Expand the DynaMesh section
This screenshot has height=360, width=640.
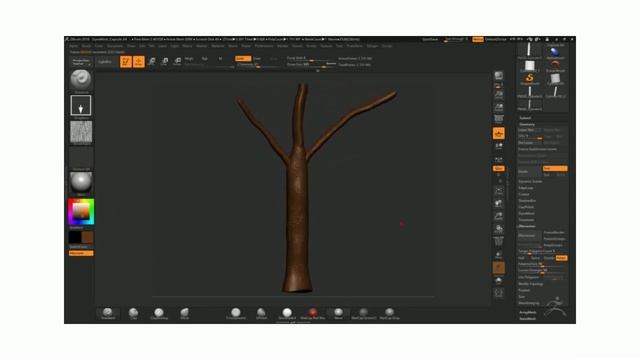527,213
